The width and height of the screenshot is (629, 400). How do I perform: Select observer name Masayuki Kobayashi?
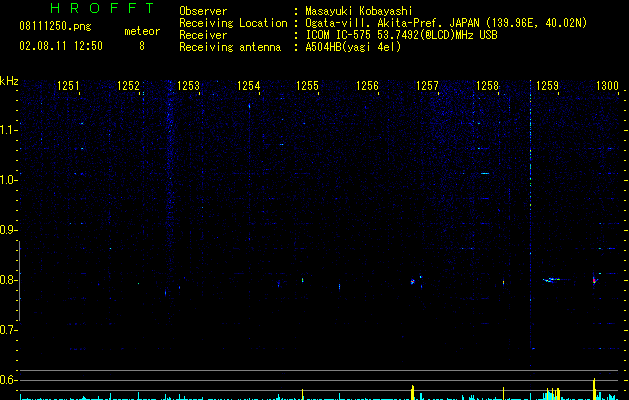pyautogui.click(x=359, y=11)
